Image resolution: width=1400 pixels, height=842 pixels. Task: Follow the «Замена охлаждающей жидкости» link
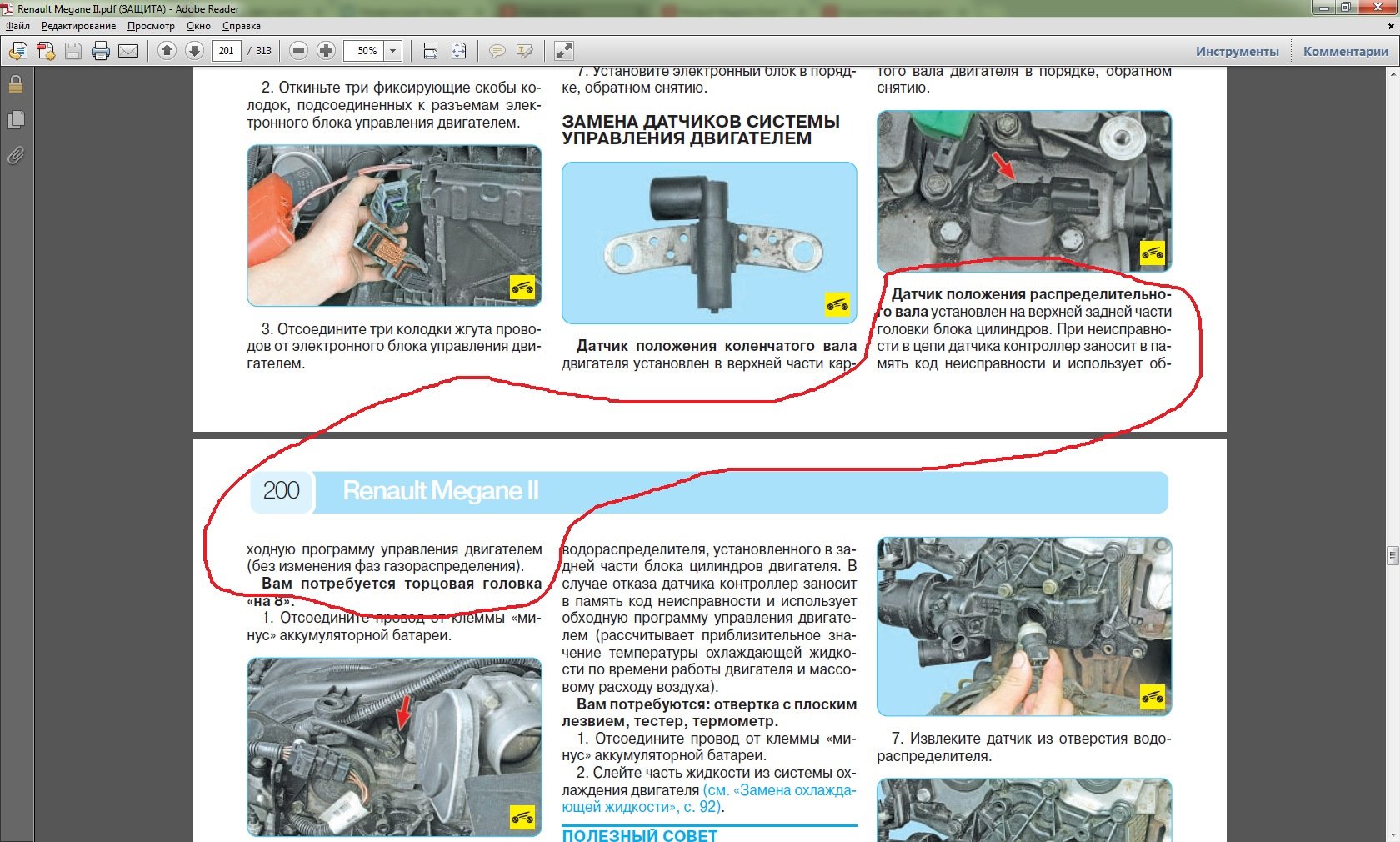pos(778,790)
